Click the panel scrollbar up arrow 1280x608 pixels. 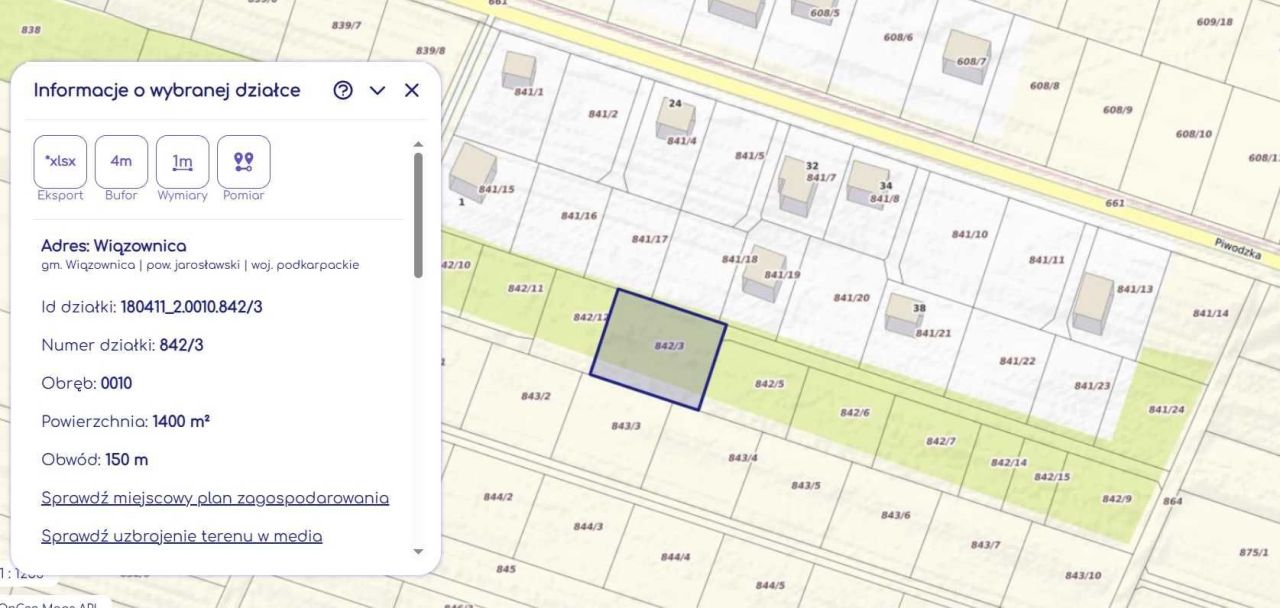pyautogui.click(x=418, y=144)
